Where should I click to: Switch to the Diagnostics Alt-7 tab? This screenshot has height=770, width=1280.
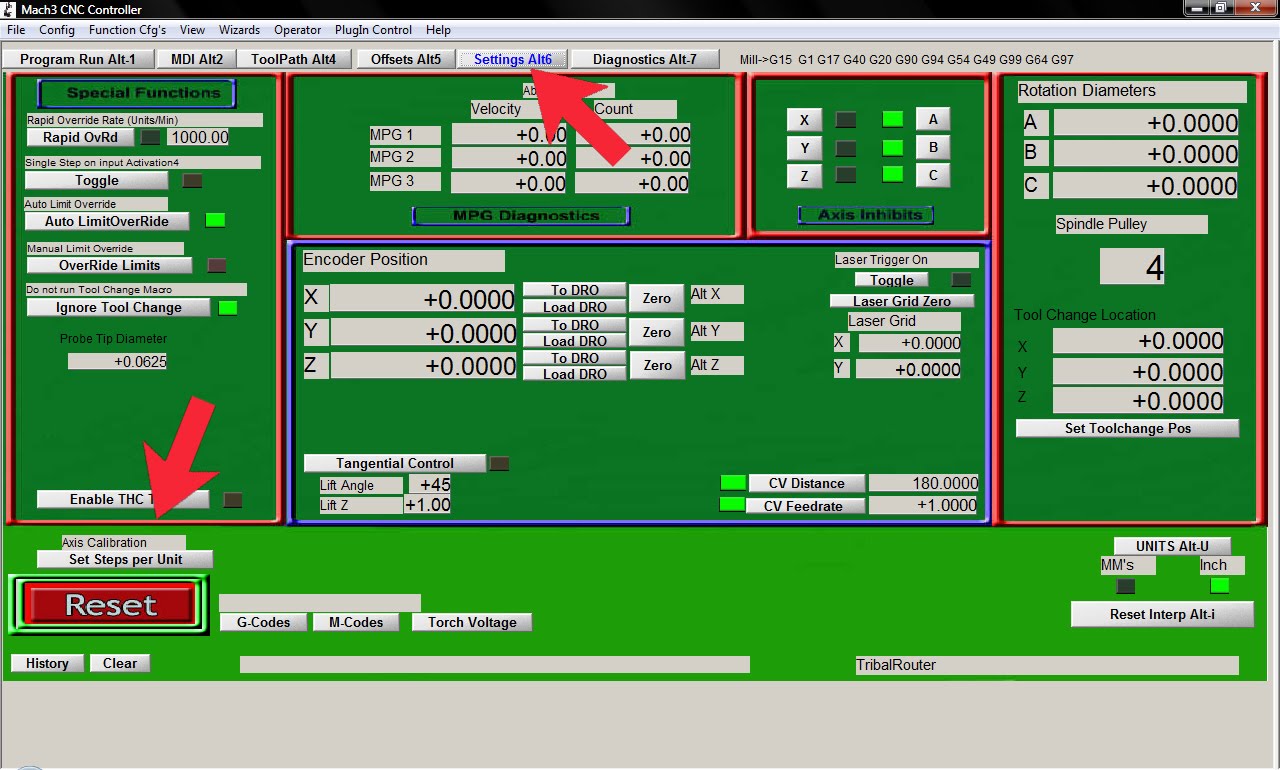(645, 58)
